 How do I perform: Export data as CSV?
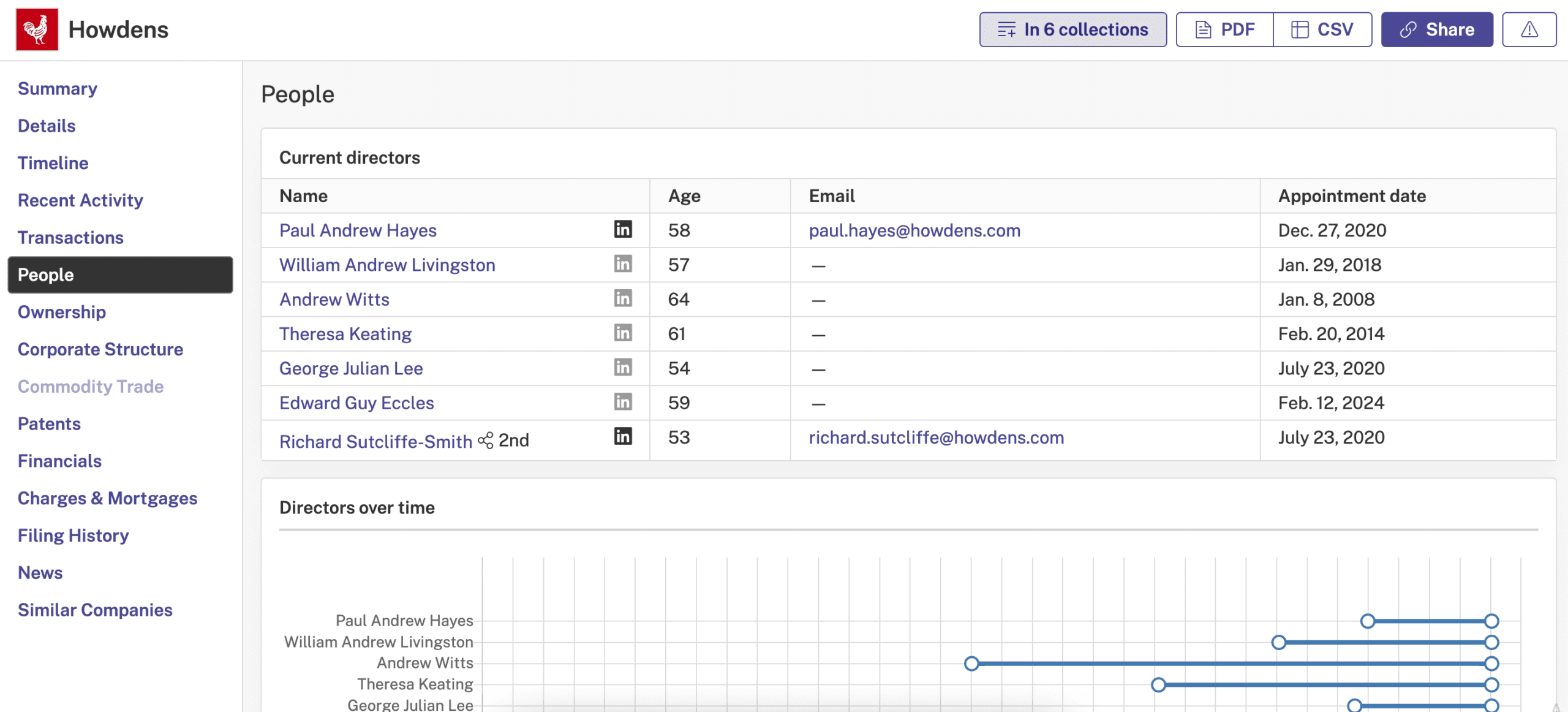(x=1322, y=29)
